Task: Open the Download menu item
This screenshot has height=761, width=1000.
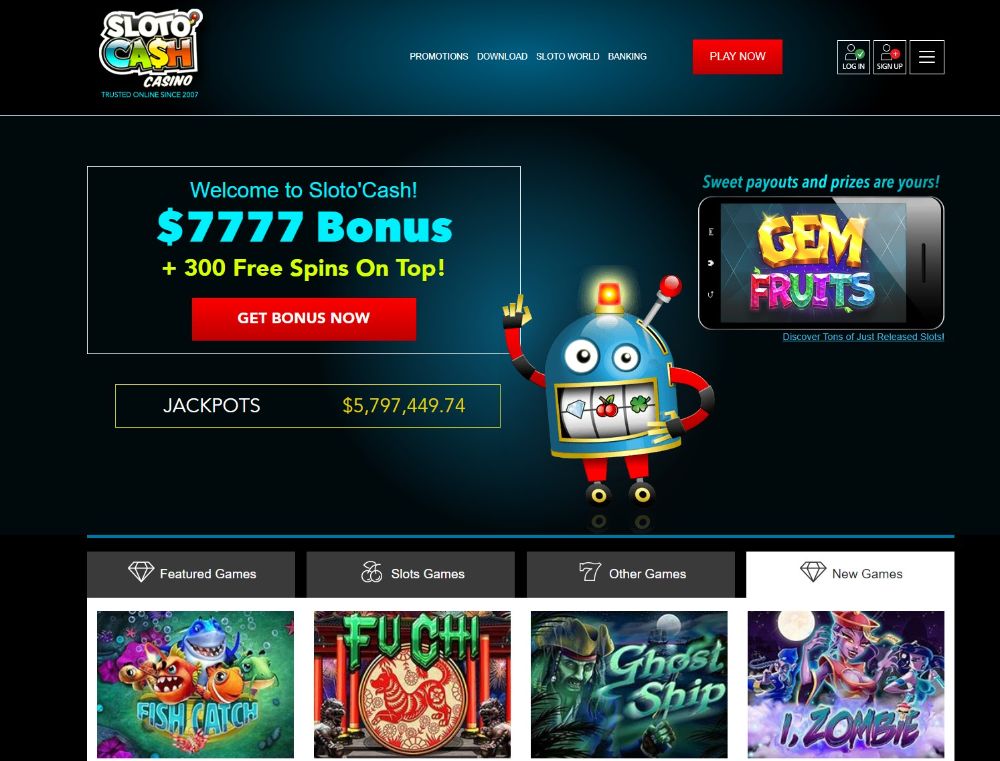Action: coord(502,56)
